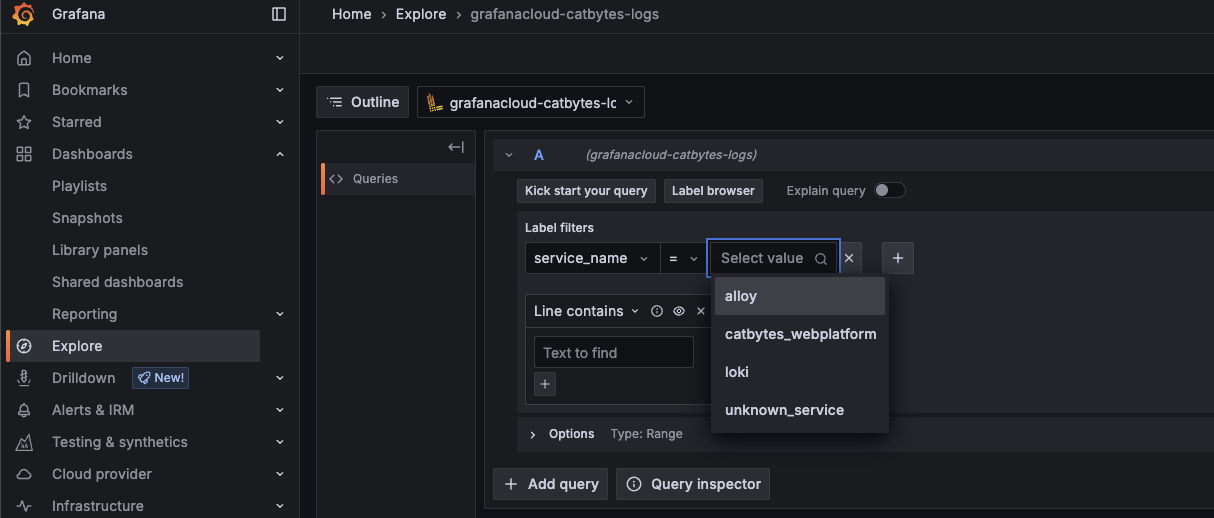Click the search icon in Select value
Image resolution: width=1214 pixels, height=518 pixels.
pos(821,258)
